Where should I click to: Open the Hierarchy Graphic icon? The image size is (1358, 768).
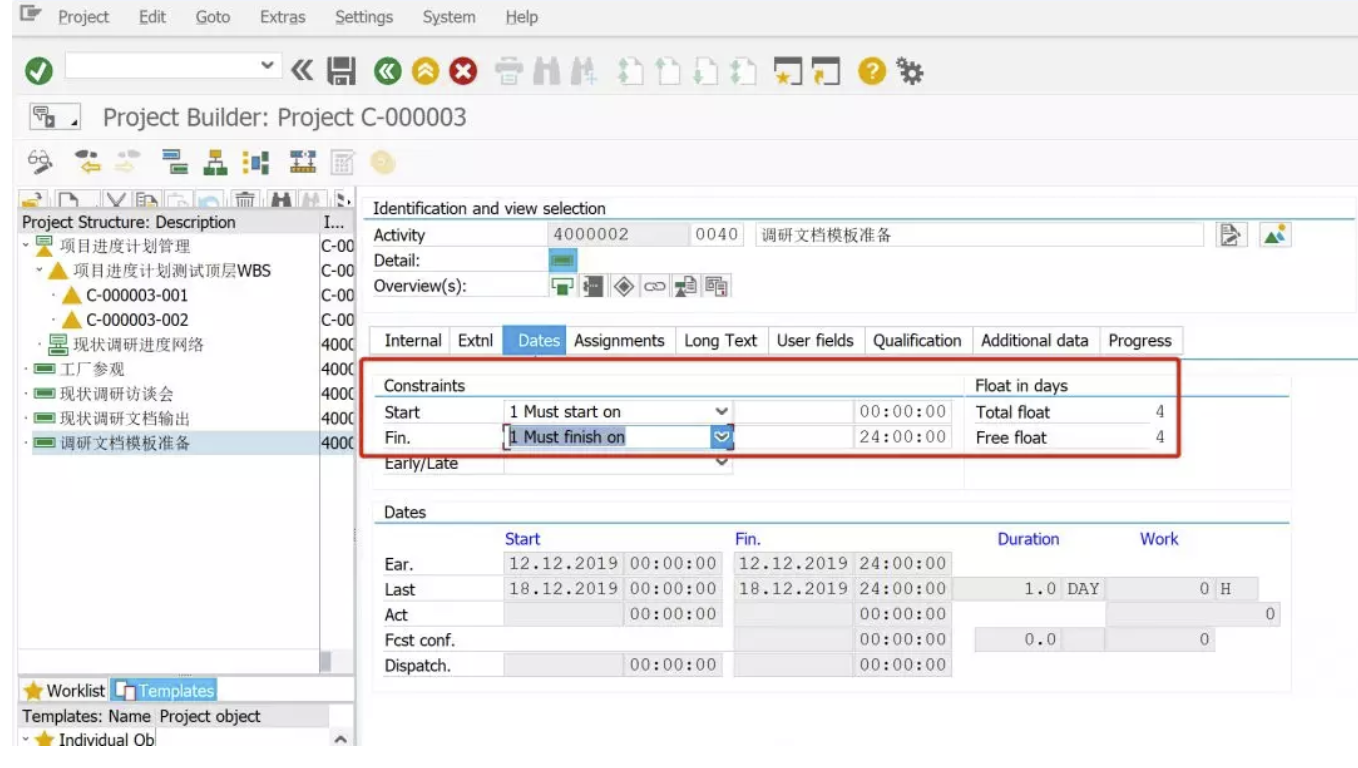click(x=214, y=162)
